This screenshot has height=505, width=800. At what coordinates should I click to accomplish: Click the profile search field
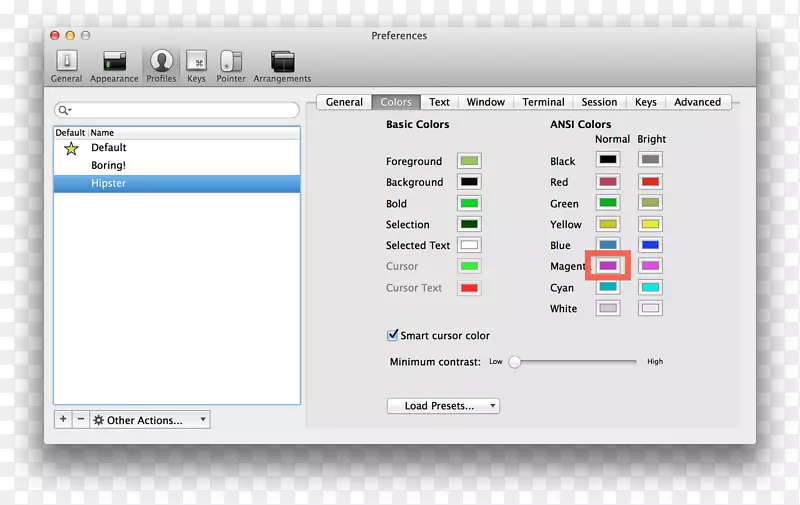pos(177,110)
